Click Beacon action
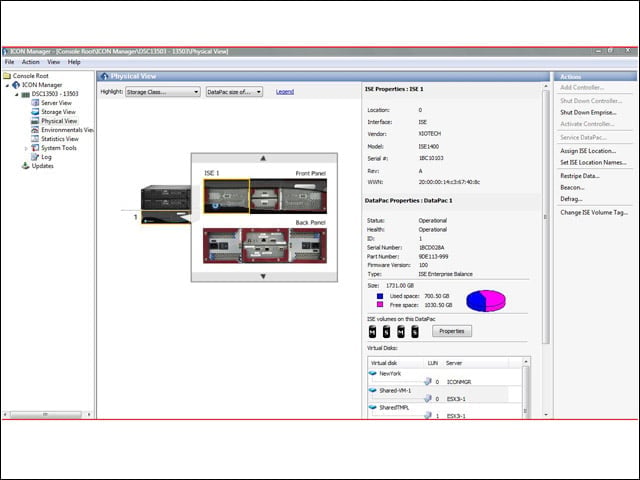This screenshot has width=640, height=480. pos(572,187)
